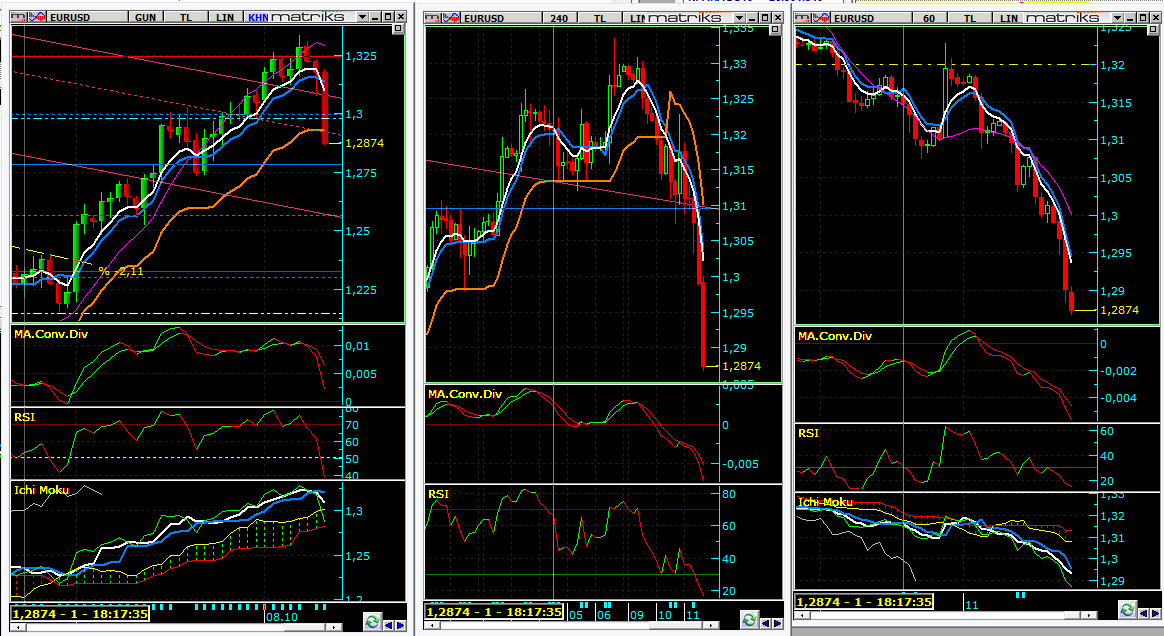Viewport: 1164px width, 636px height.
Task: Toggle the small square box atop the 240 price chart
Action: (x=775, y=29)
